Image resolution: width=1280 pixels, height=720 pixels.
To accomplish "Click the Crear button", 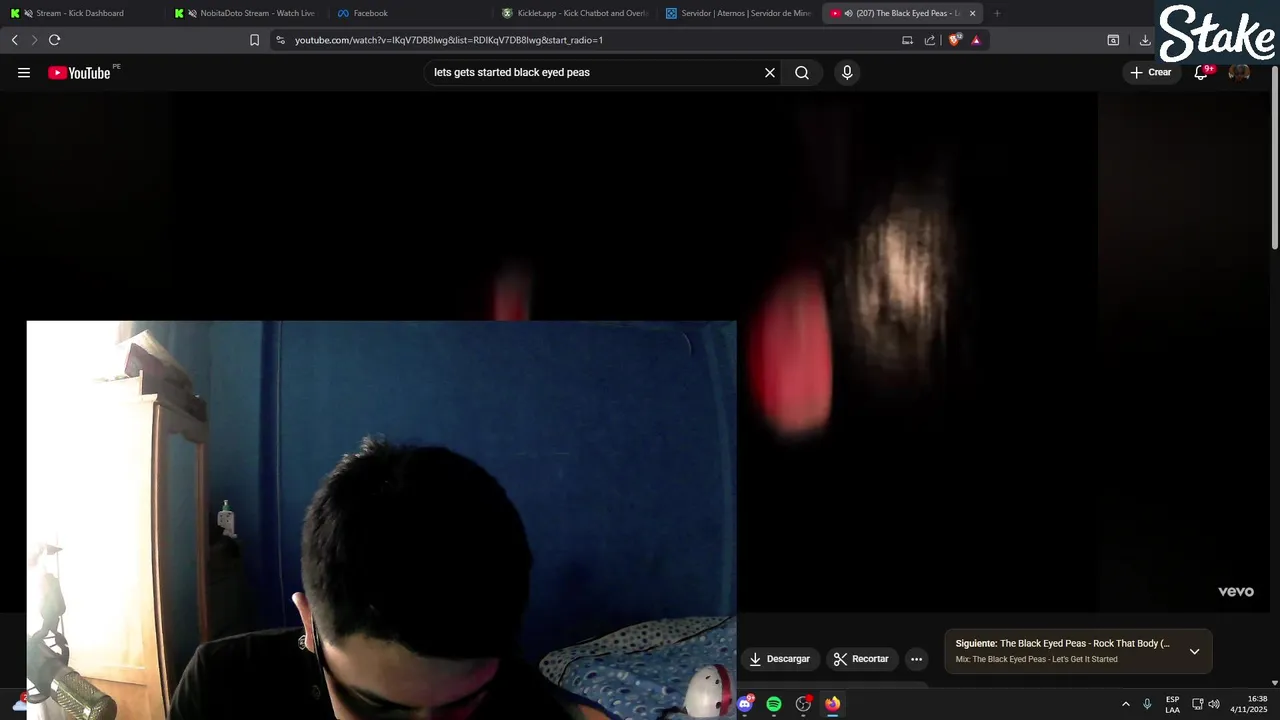I will pyautogui.click(x=1151, y=72).
